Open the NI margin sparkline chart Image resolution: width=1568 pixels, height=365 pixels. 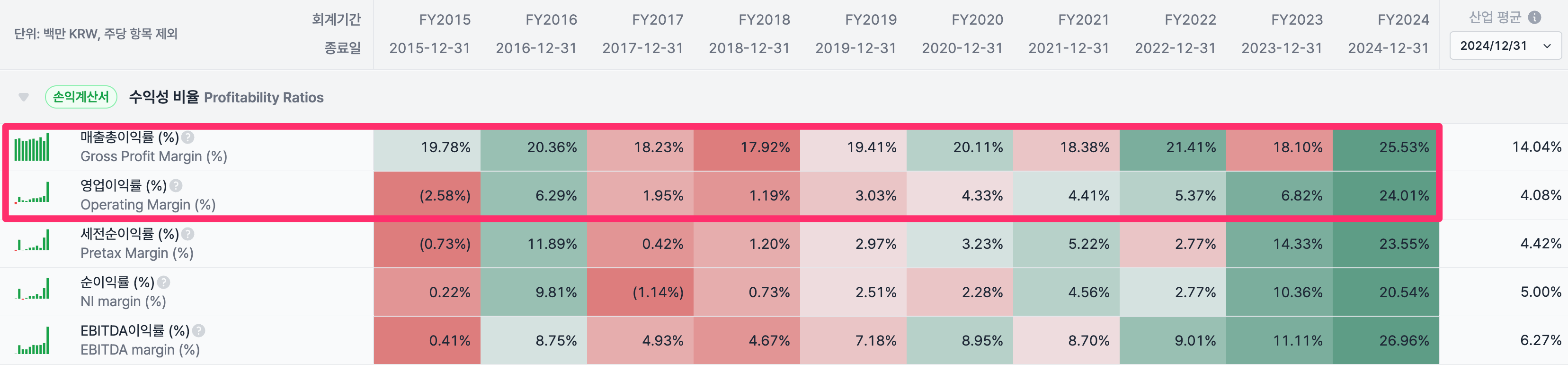pos(32,289)
